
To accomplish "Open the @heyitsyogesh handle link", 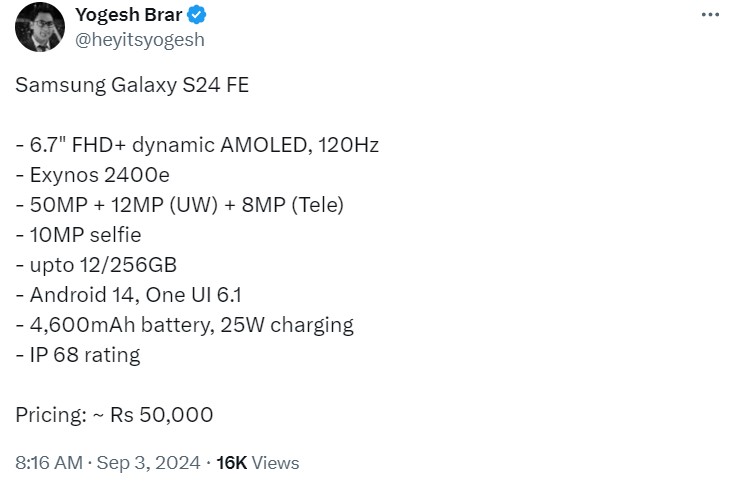I will (x=140, y=40).
